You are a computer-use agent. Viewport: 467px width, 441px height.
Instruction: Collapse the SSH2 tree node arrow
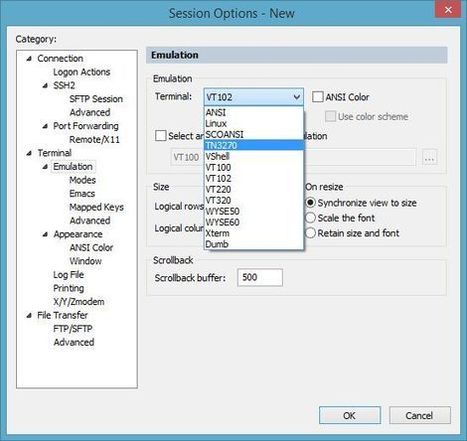(x=45, y=86)
